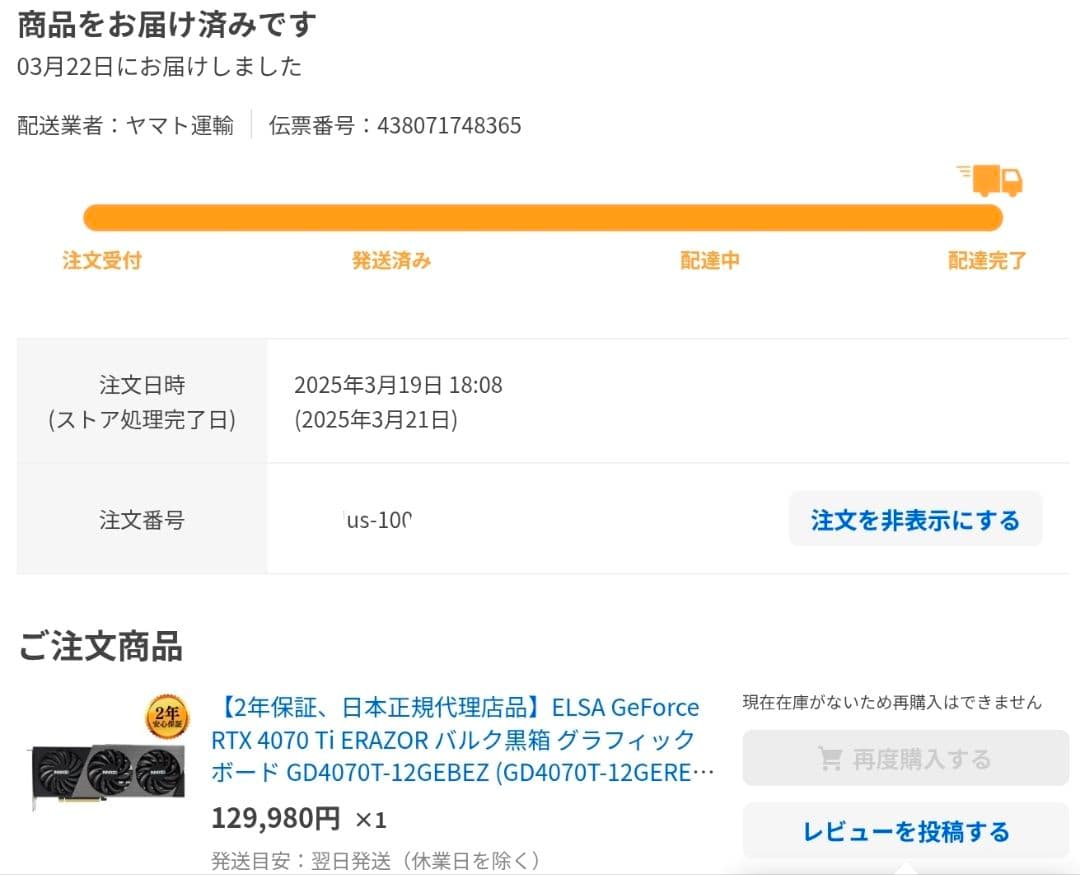The width and height of the screenshot is (1080, 875).
Task: Click the 配達中 stage label
Action: [x=708, y=260]
